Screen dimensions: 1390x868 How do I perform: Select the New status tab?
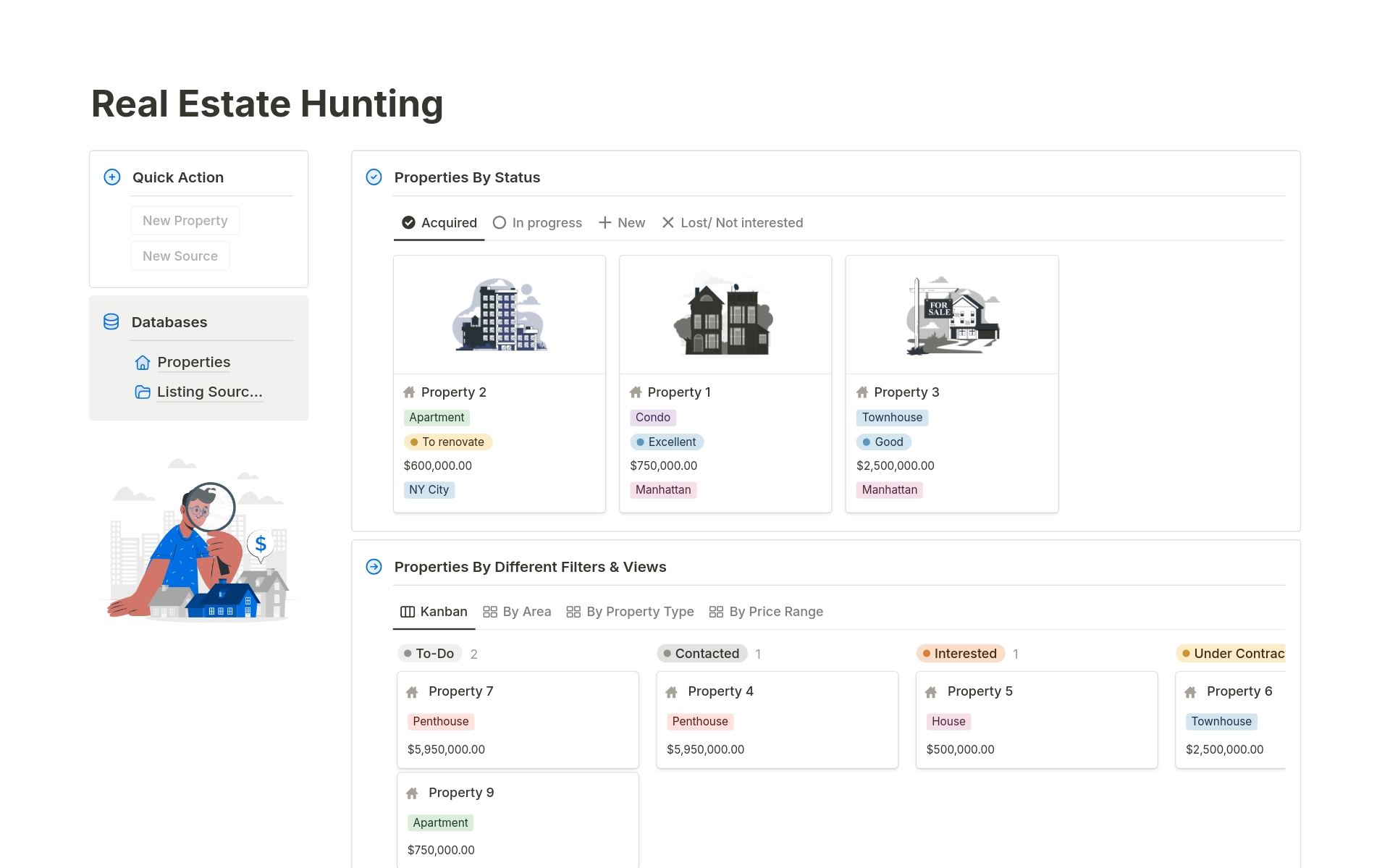(x=622, y=223)
